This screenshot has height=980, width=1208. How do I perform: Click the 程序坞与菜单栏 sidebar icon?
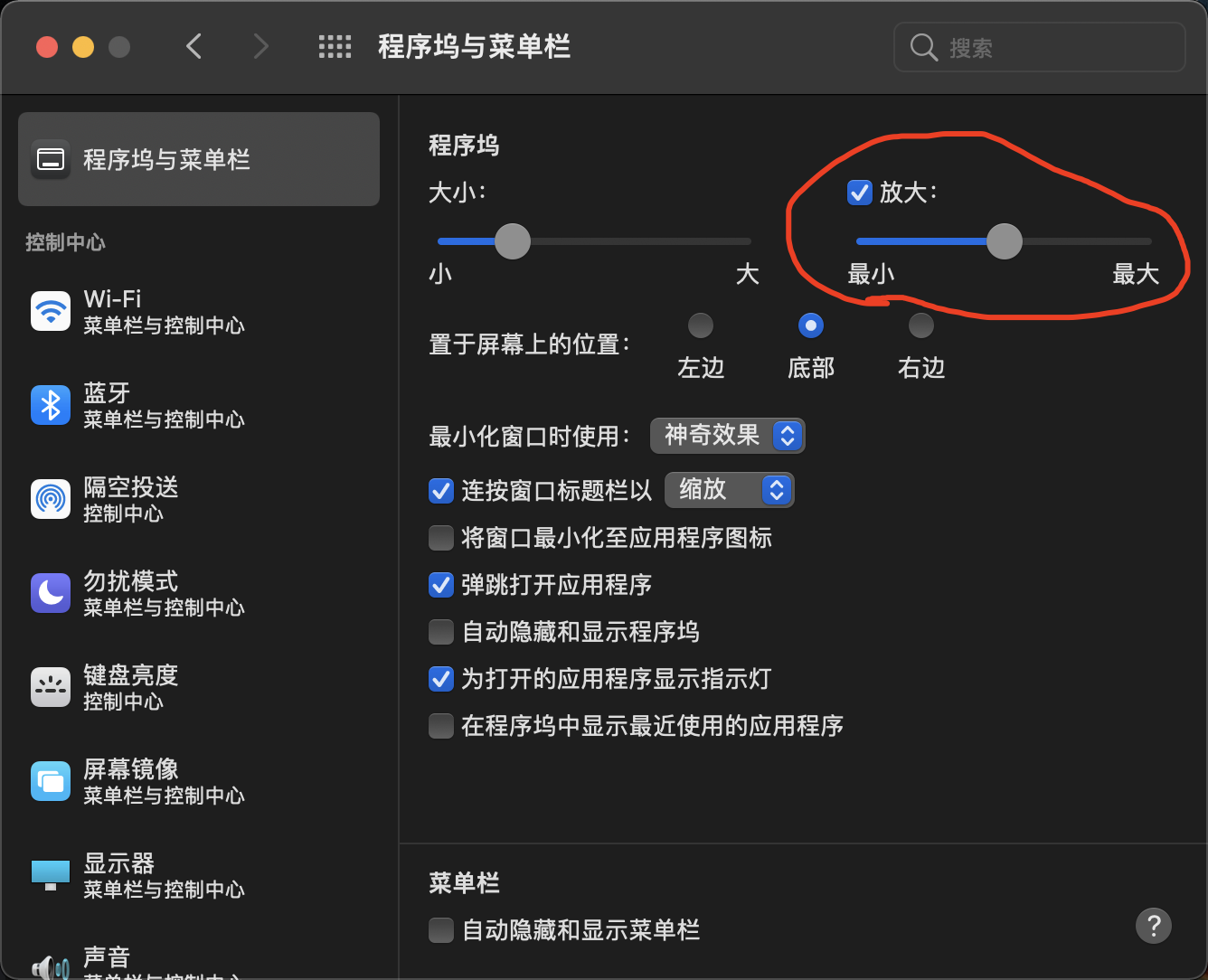coord(51,160)
